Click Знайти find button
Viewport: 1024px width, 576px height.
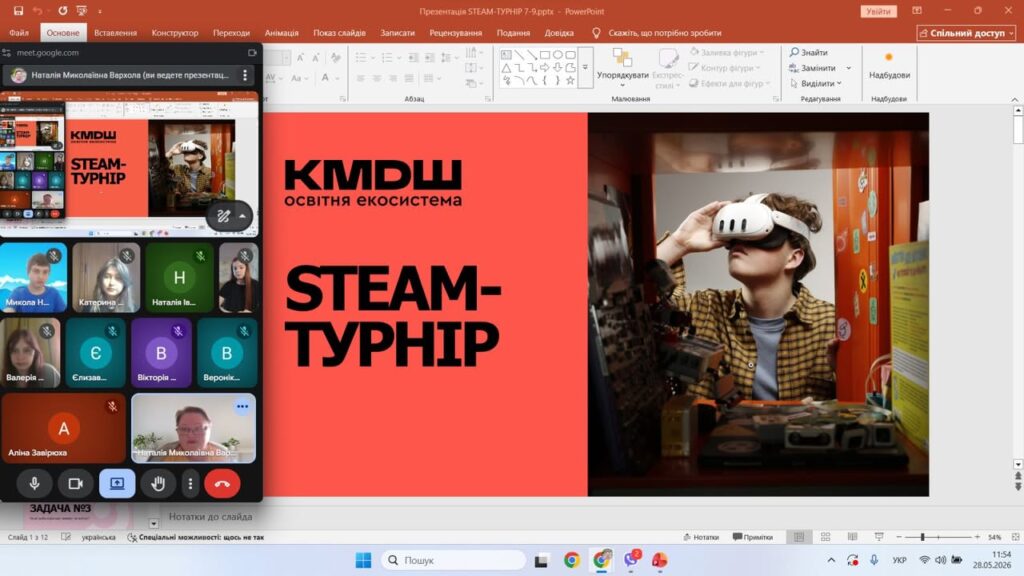coord(808,52)
